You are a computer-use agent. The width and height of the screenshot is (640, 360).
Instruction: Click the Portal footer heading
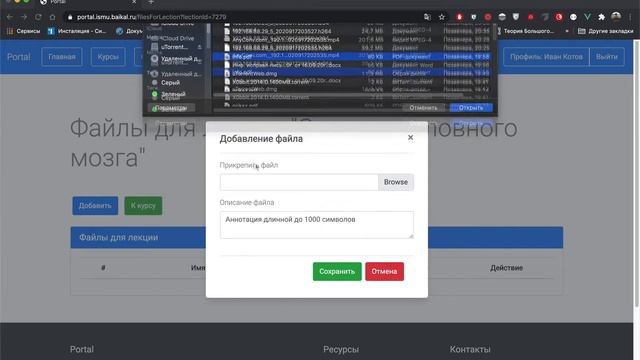tap(82, 349)
